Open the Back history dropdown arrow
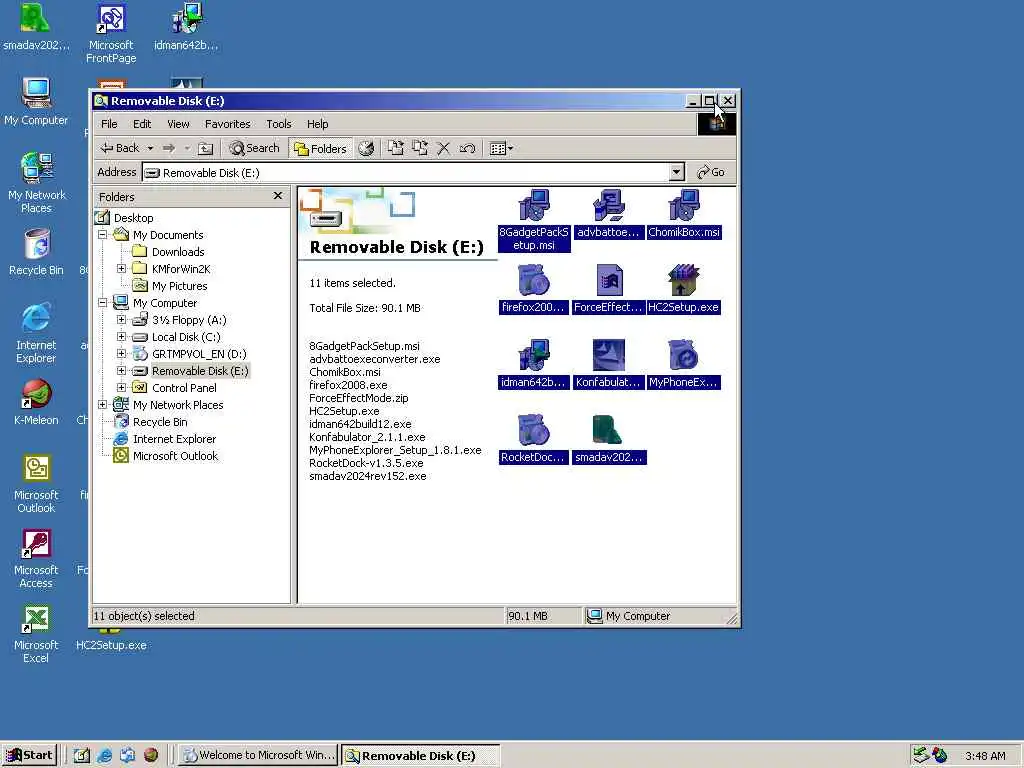This screenshot has height=768, width=1024. [150, 148]
